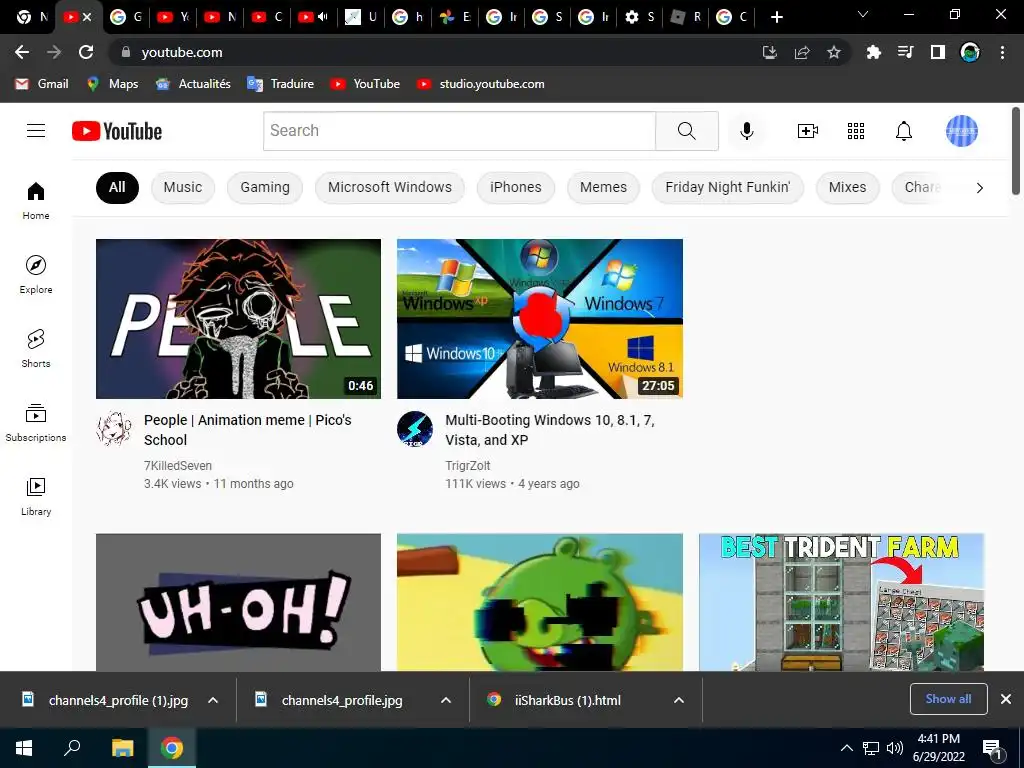Click browser forward arrow

[x=54, y=52]
